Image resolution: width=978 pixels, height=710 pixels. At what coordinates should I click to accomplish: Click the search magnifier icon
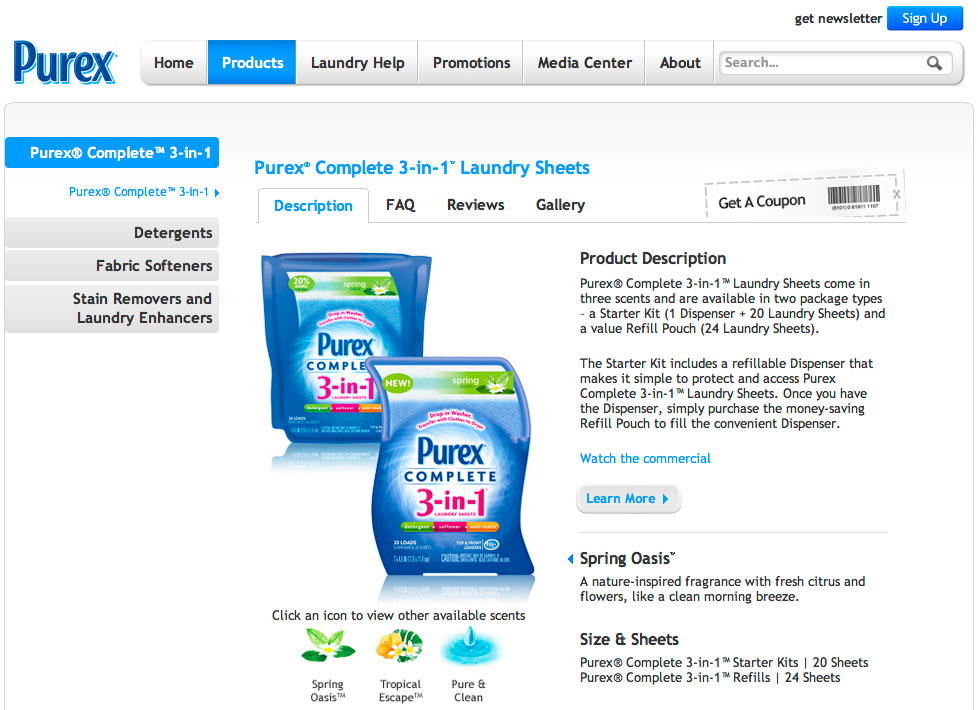click(x=934, y=63)
